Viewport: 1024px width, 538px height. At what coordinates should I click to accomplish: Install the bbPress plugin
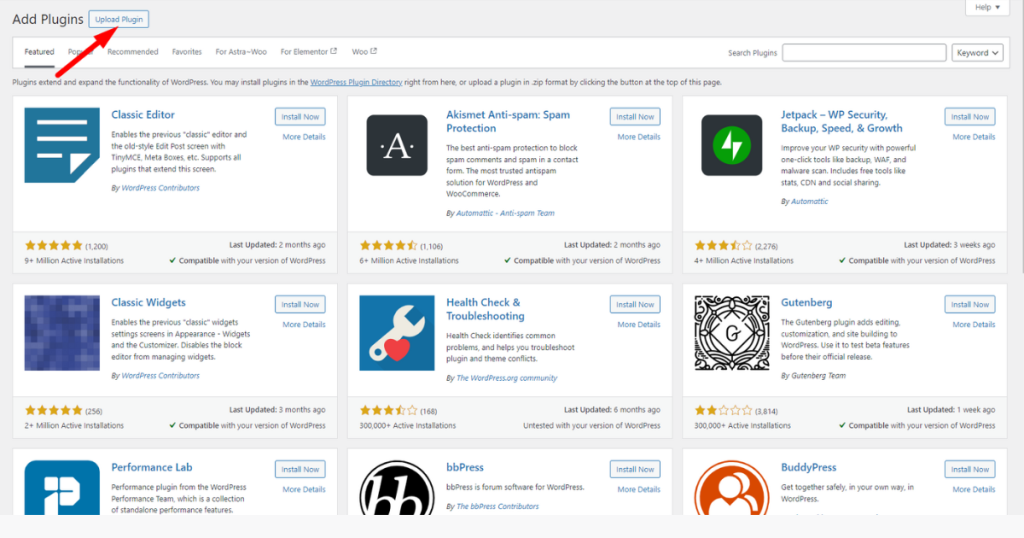coord(635,469)
